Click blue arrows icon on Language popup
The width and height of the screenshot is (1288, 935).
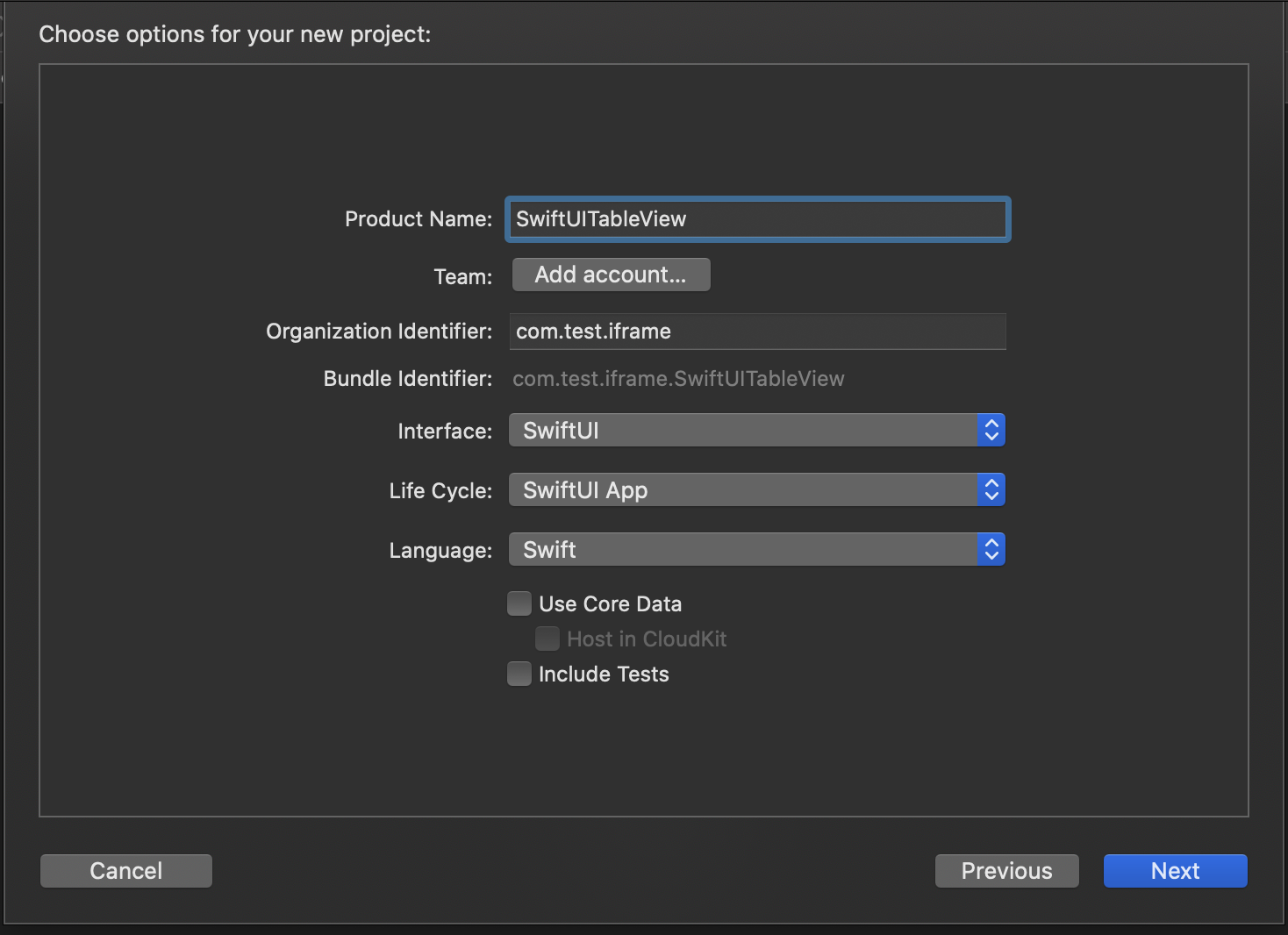point(991,550)
